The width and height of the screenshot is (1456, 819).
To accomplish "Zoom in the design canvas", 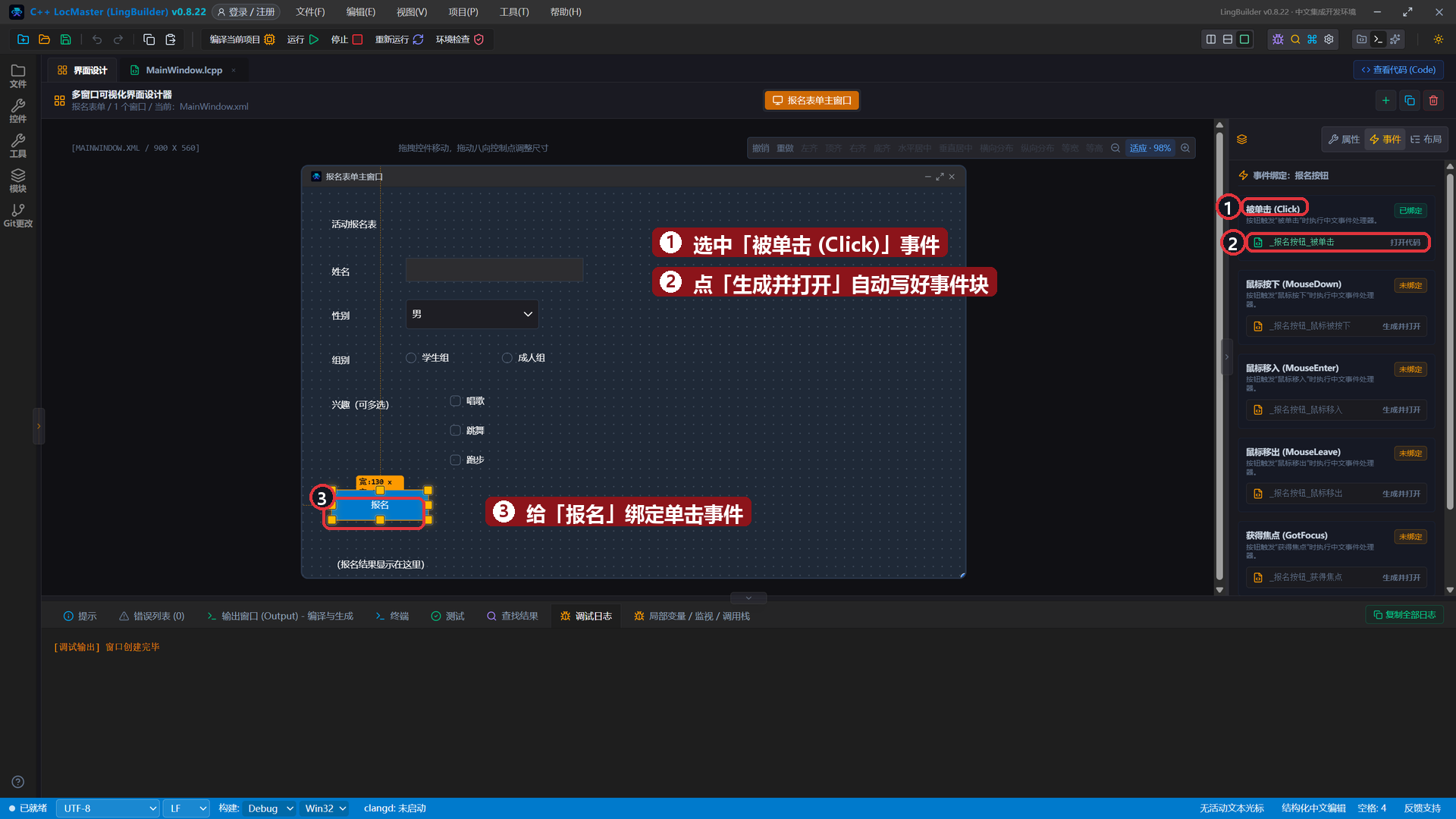I will 1185,148.
